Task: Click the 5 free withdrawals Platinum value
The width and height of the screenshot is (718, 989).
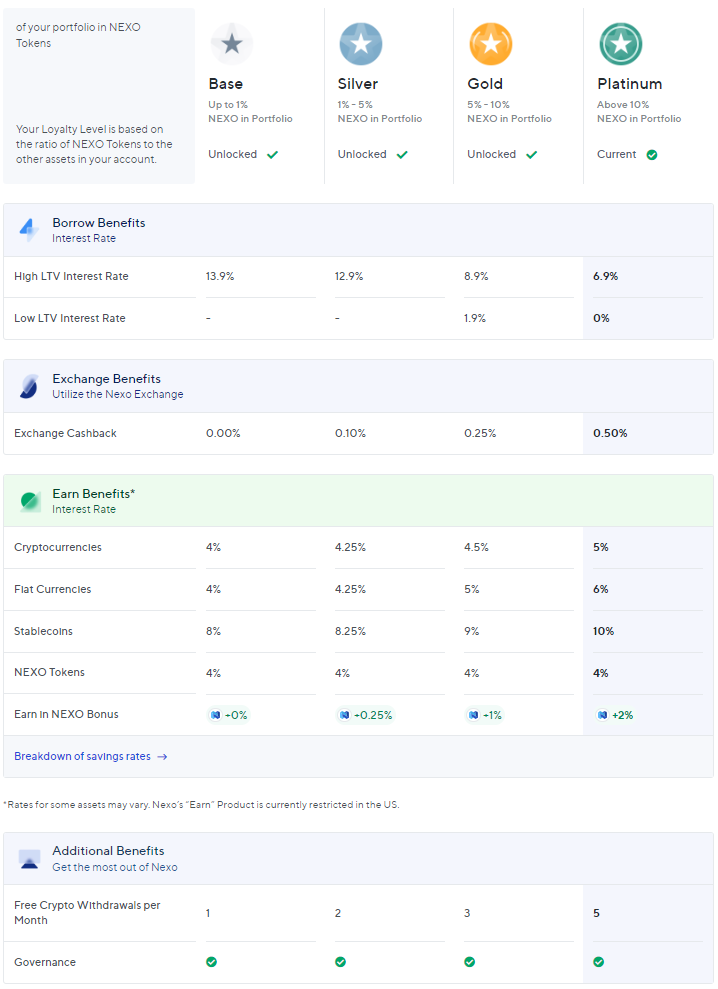Action: coord(596,913)
